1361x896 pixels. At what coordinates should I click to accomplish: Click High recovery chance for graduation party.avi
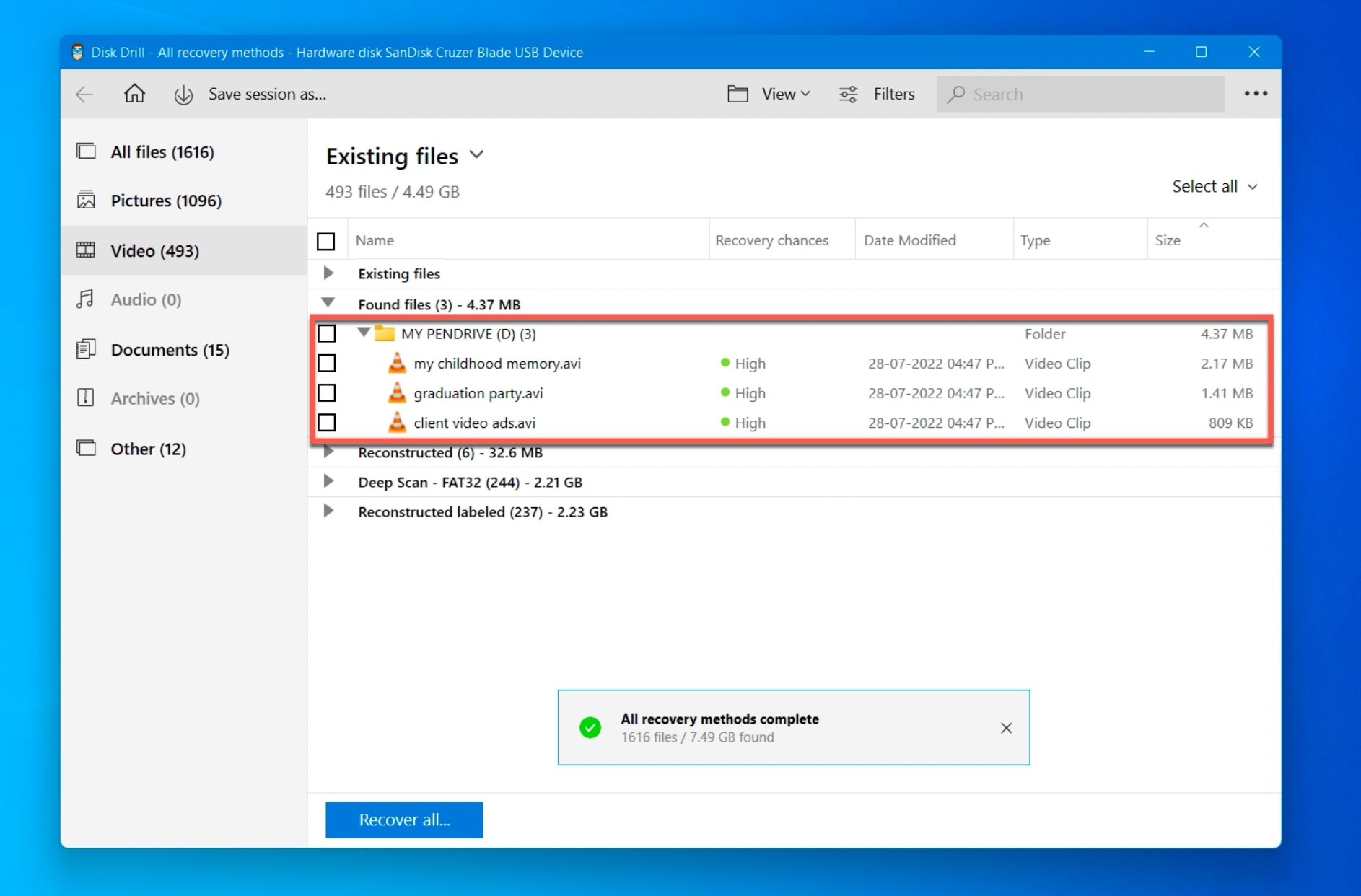(x=743, y=393)
